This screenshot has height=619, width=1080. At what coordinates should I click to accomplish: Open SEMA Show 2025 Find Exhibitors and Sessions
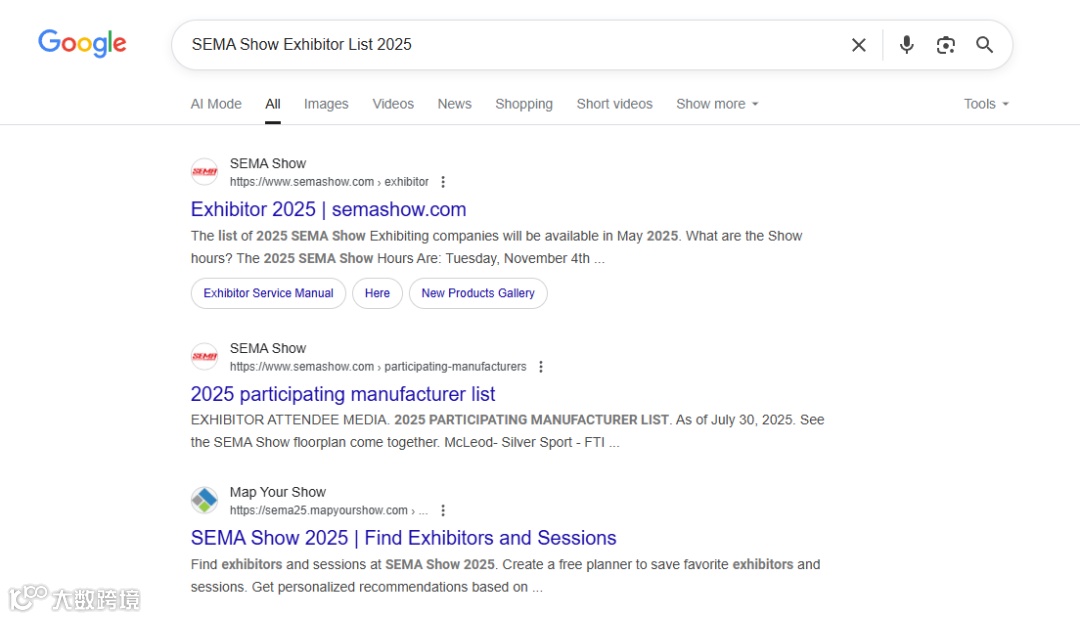(x=404, y=538)
